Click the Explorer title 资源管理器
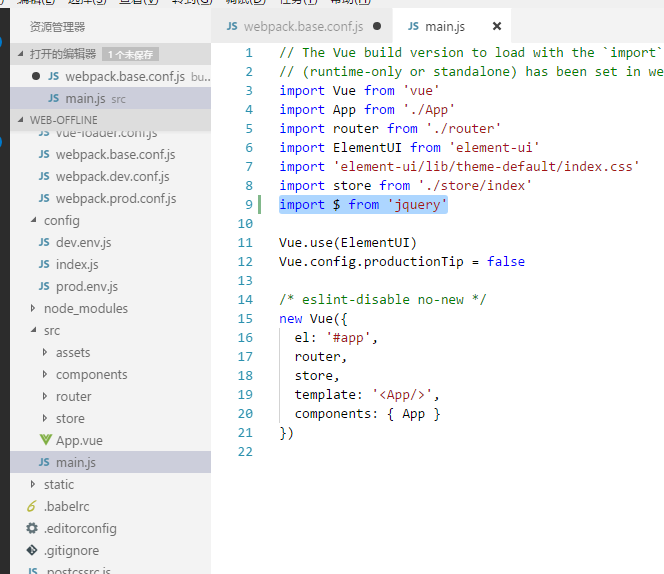Image resolution: width=664 pixels, height=574 pixels. (x=57, y=27)
